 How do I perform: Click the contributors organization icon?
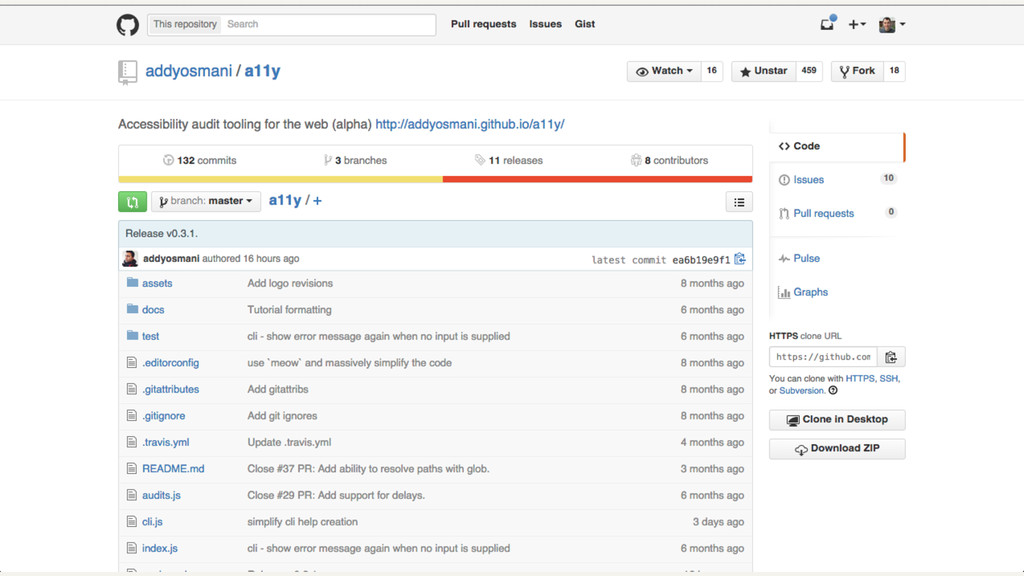pyautogui.click(x=636, y=160)
